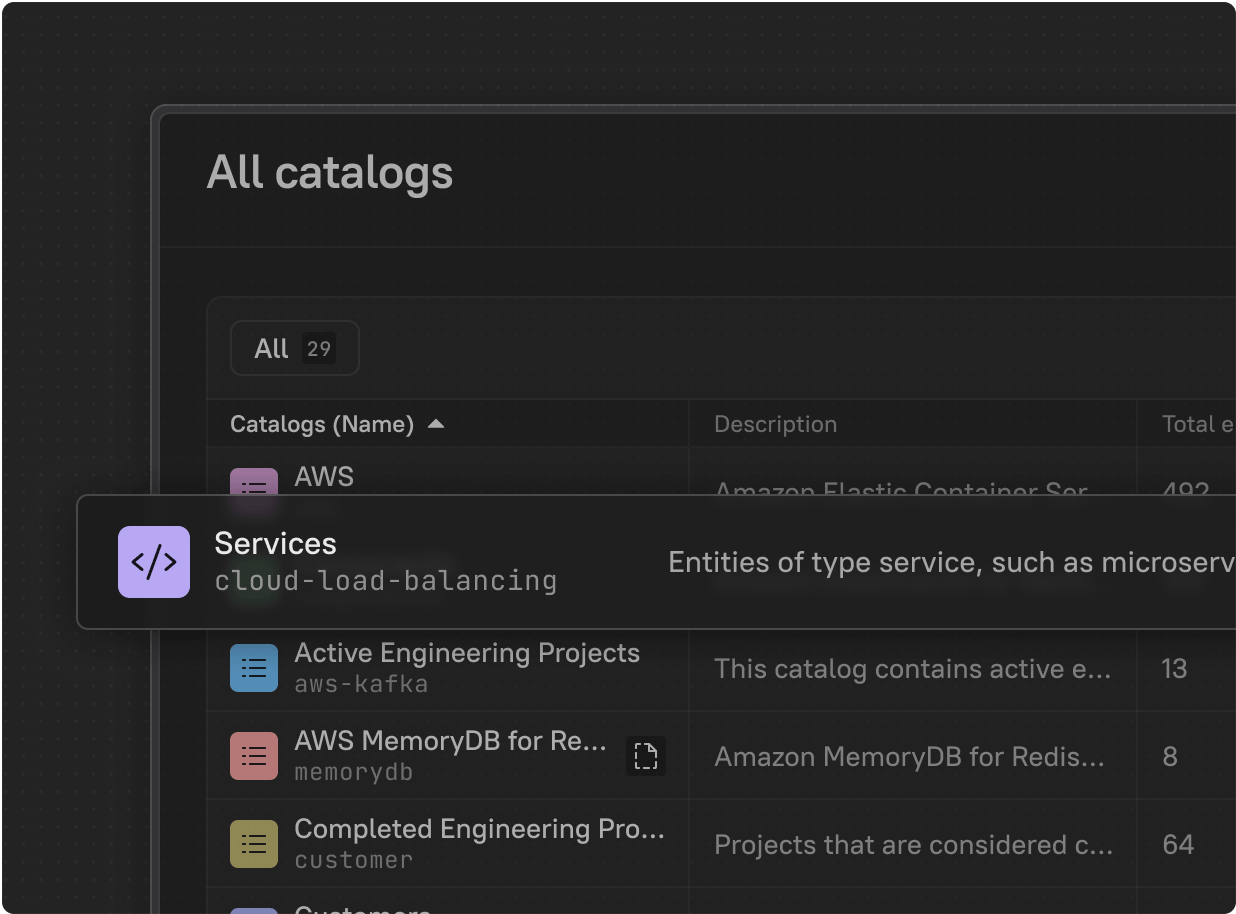
Task: Open the Services catalog
Action: [x=276, y=544]
